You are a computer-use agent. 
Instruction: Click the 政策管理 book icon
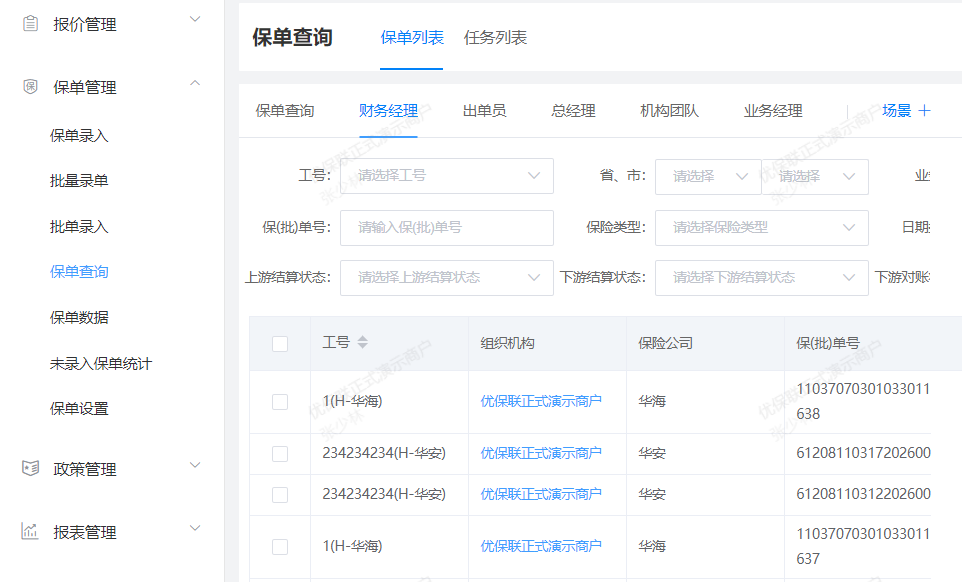tap(30, 469)
